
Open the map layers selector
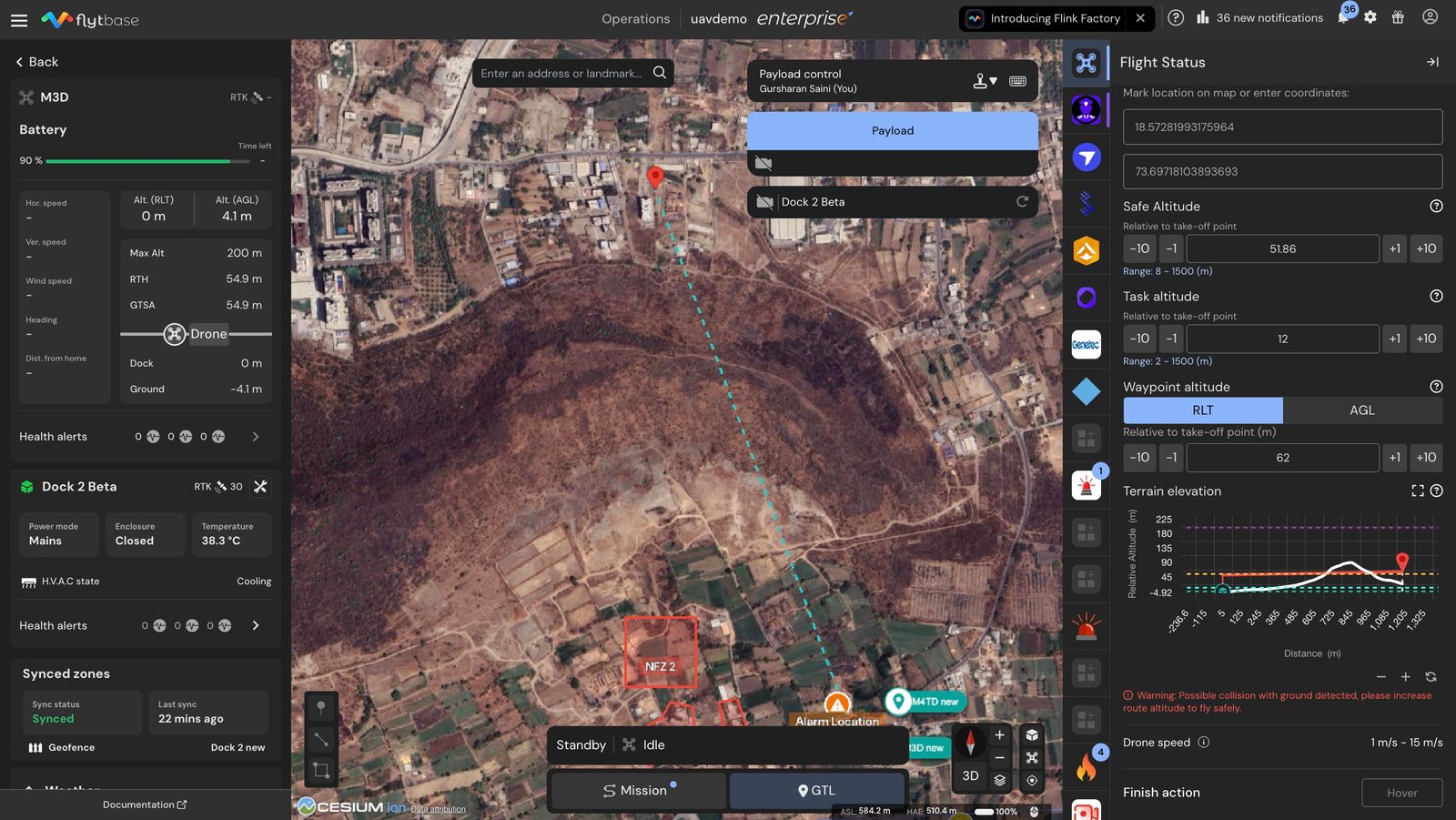[x=999, y=780]
